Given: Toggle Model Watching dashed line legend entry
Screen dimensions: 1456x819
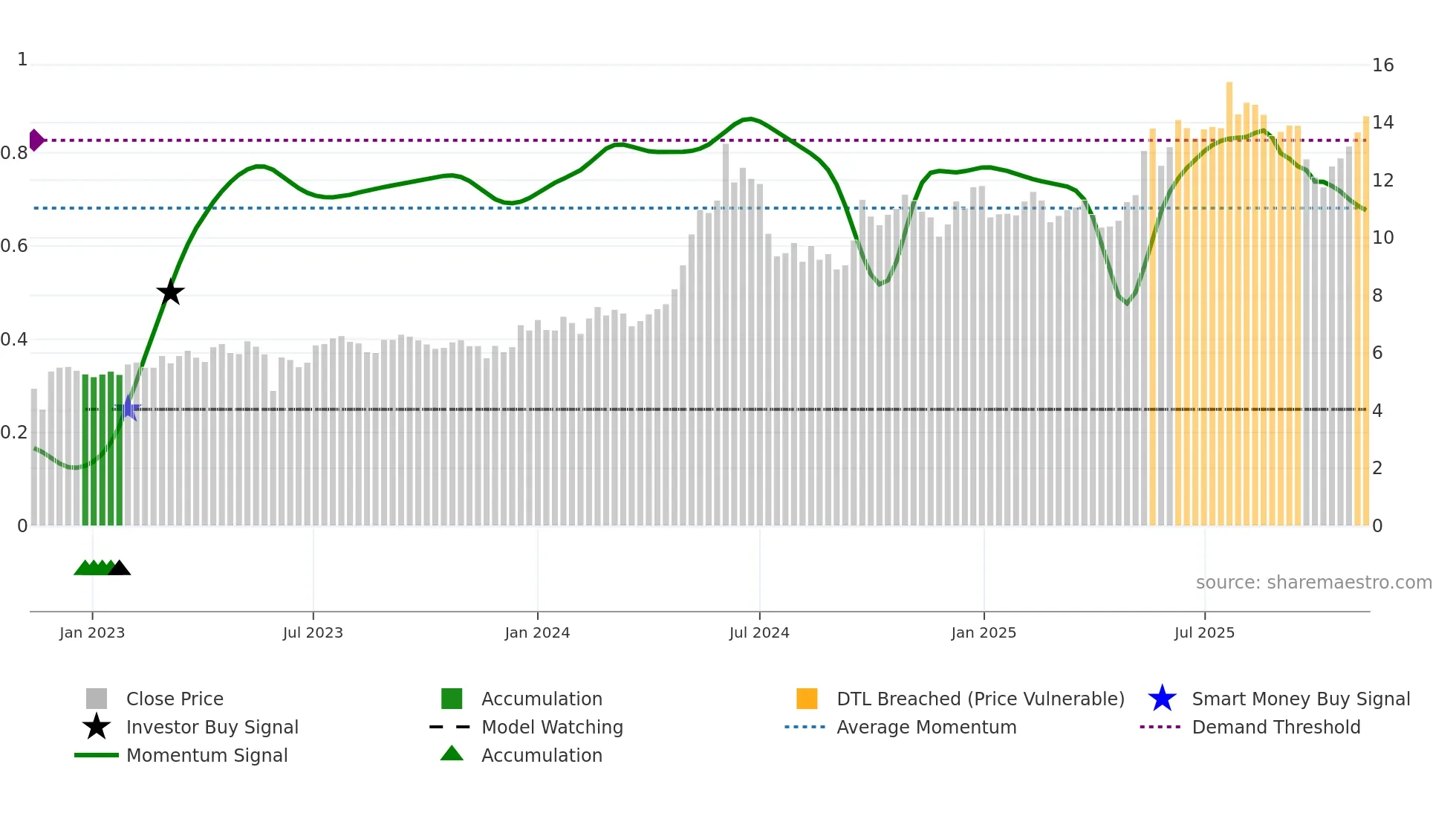Looking at the screenshot, I should pos(552,727).
